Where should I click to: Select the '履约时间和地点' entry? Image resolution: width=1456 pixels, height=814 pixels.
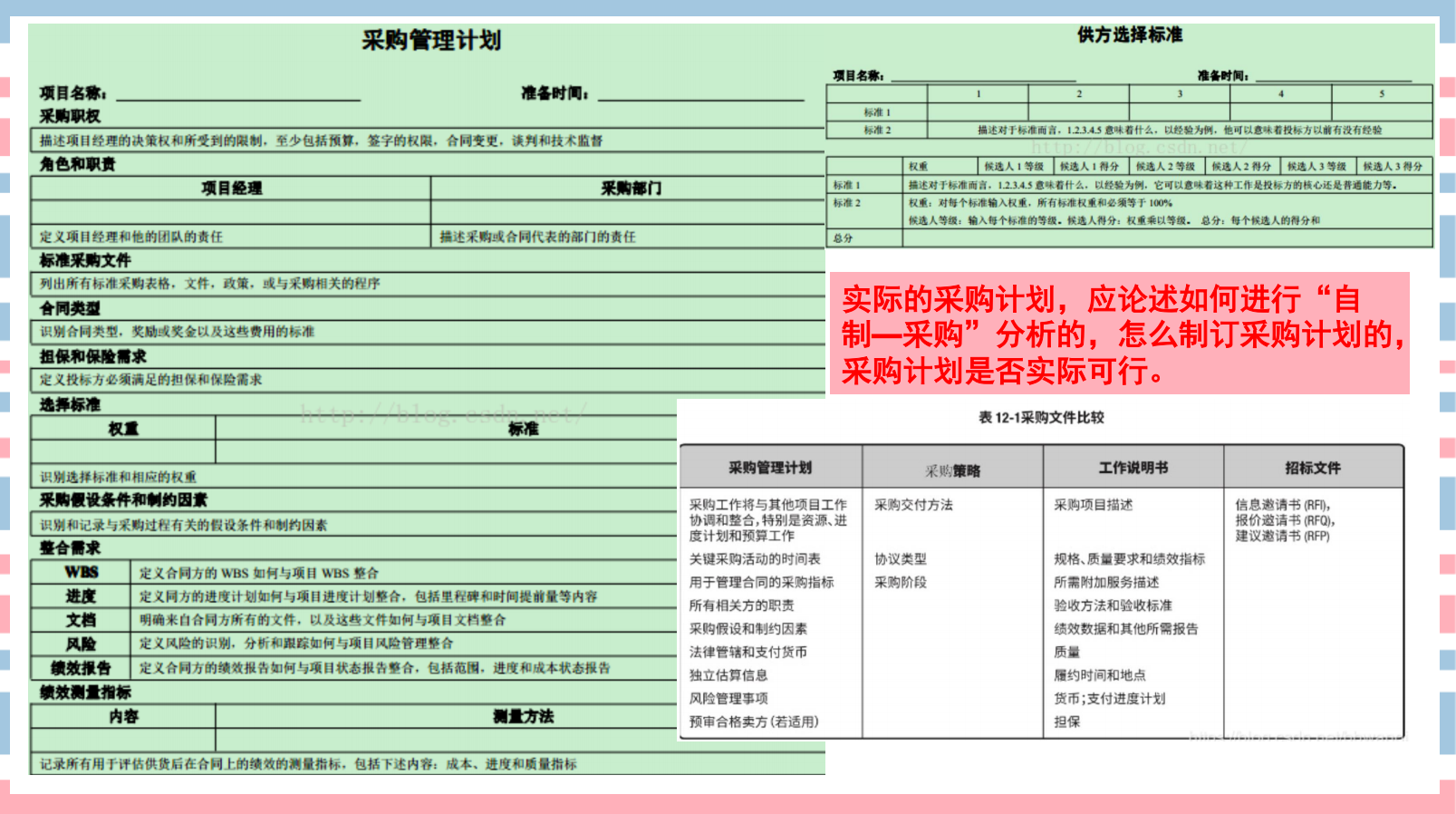1100,675
